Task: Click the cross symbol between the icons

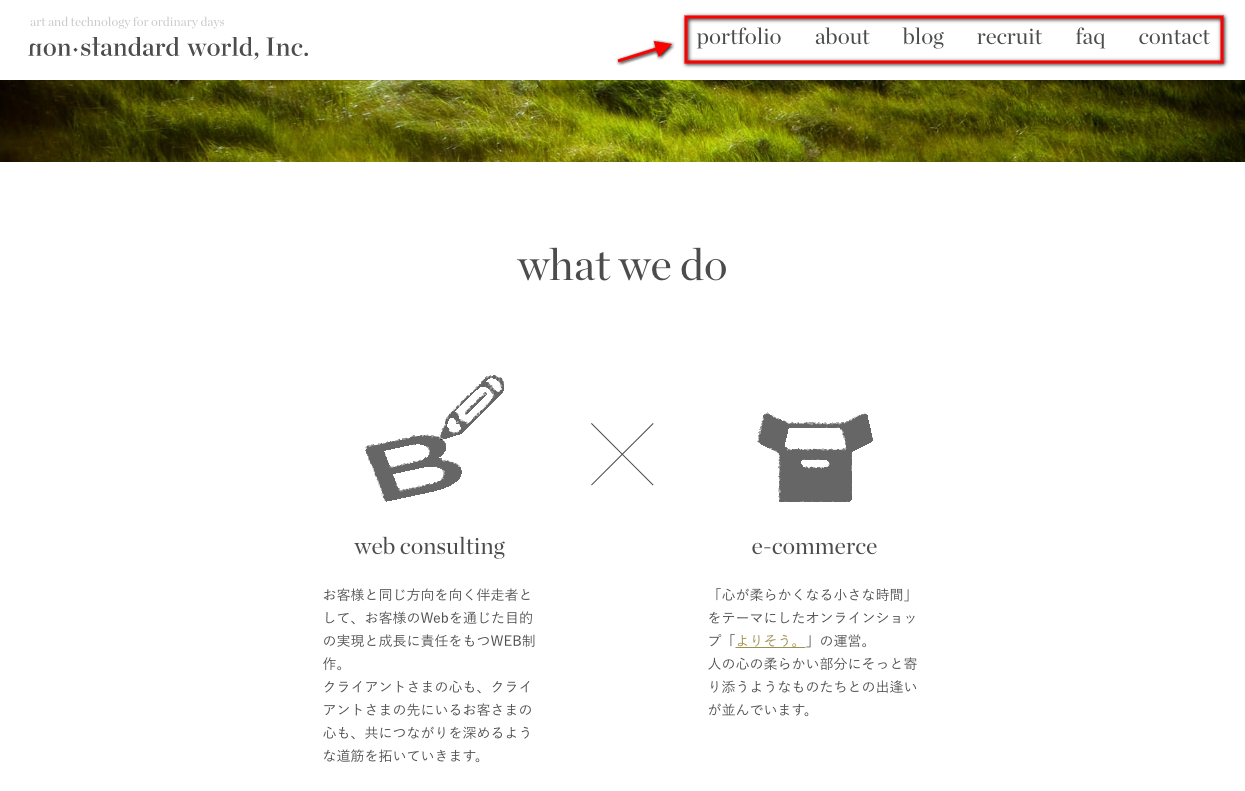Action: [x=622, y=454]
